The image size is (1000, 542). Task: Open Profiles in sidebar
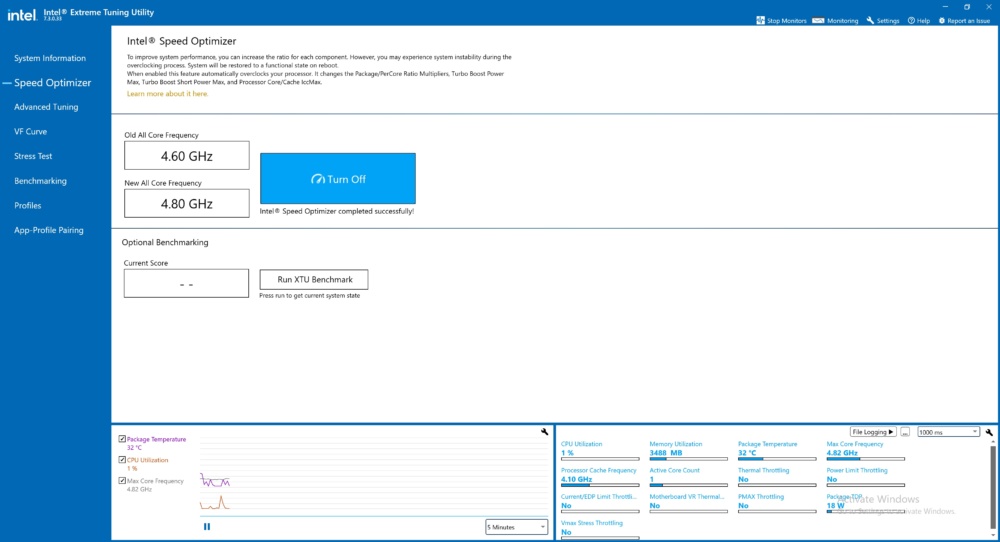click(x=27, y=205)
